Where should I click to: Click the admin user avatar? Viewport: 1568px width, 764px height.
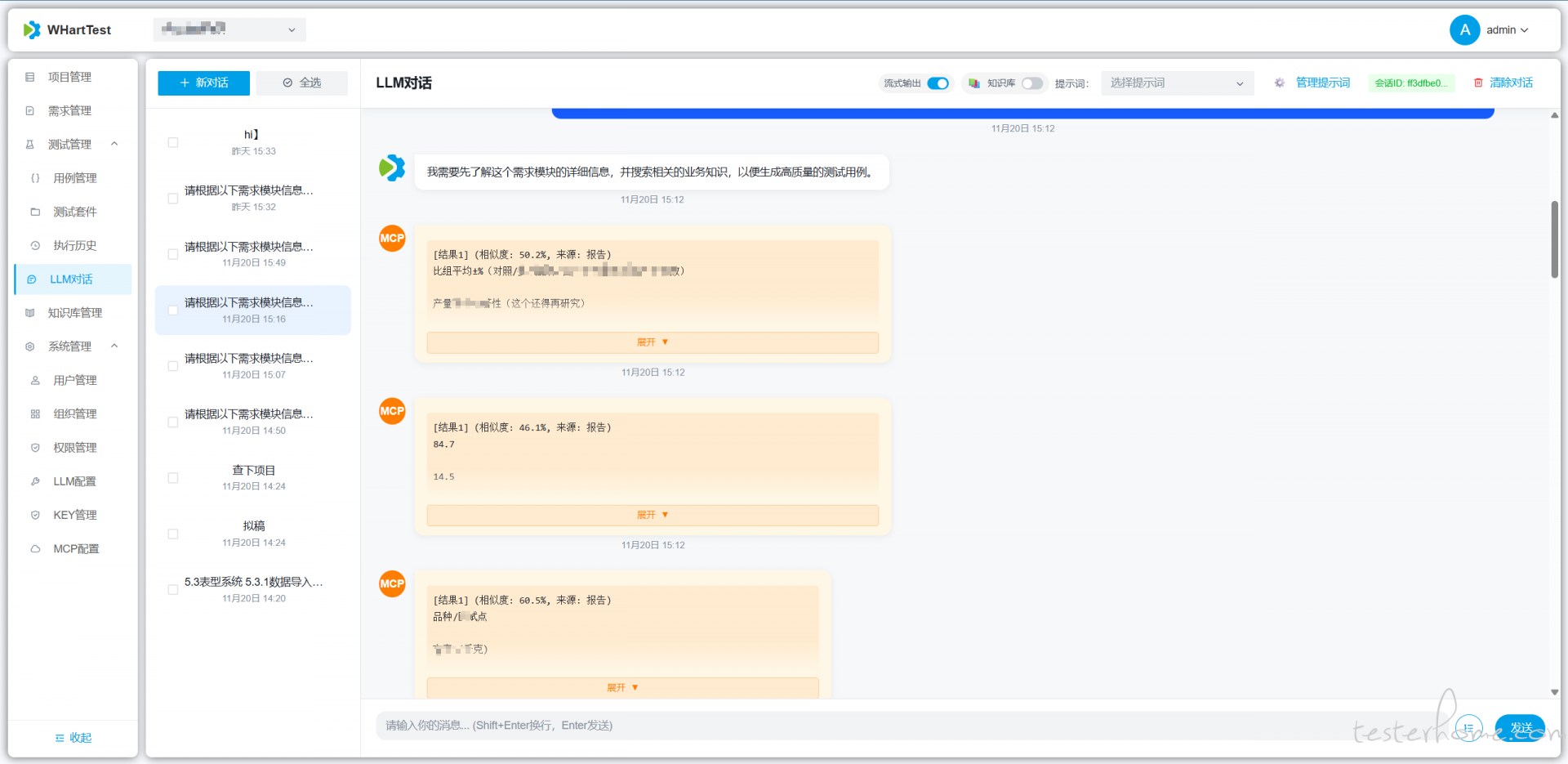coord(1464,30)
